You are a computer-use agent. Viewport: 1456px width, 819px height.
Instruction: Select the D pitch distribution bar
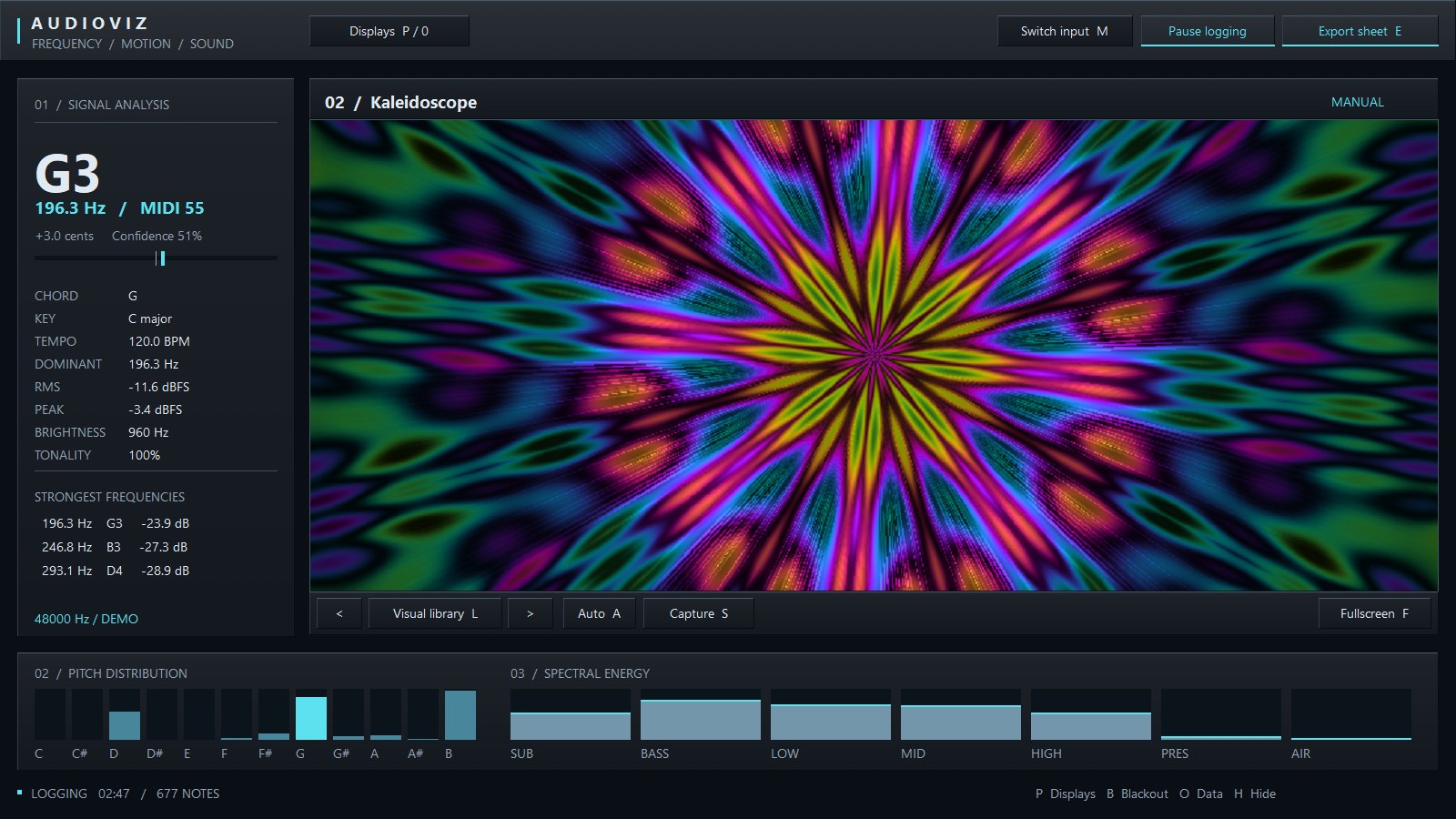(x=125, y=714)
